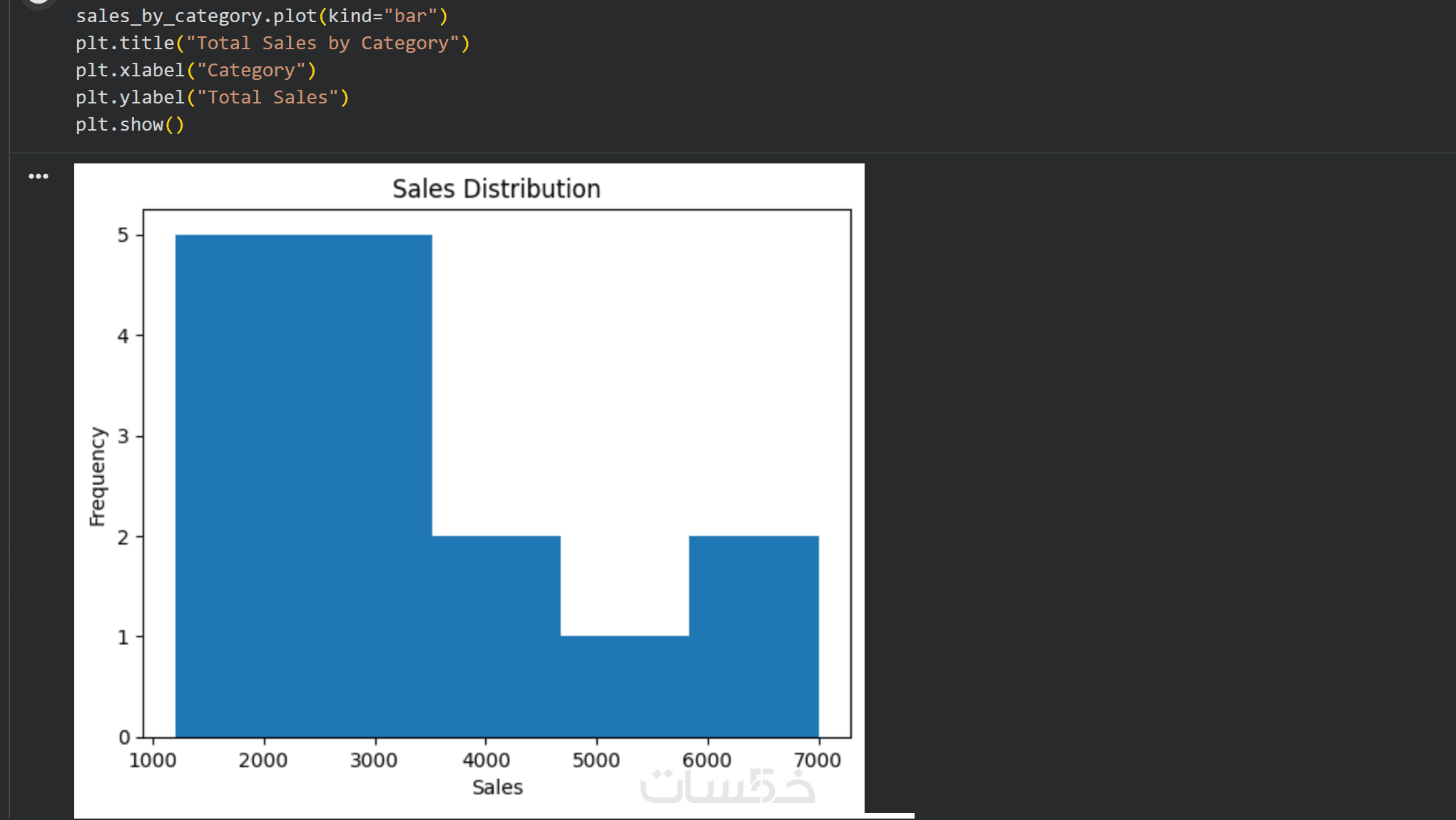This screenshot has width=1456, height=820.
Task: Click the "bar" string in the plot call
Action: coord(410,16)
